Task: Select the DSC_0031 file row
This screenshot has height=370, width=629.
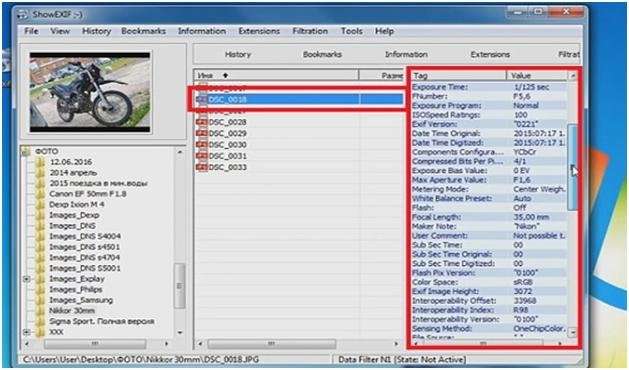Action: click(x=299, y=156)
